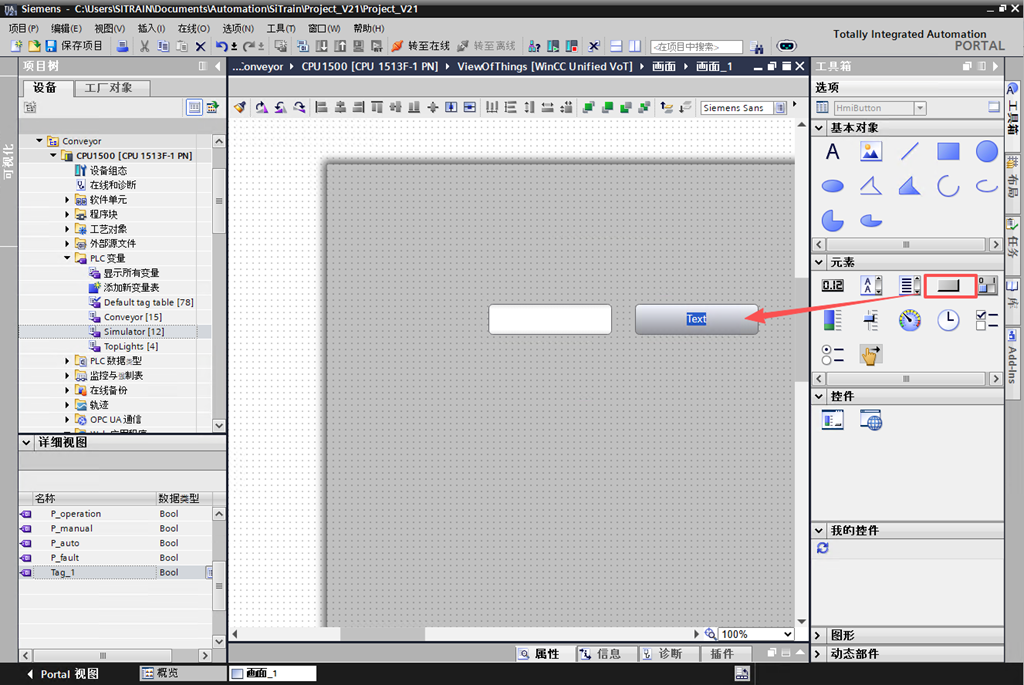The width and height of the screenshot is (1024, 685).
Task: Collapse the 基本对象 palette section
Action: [820, 128]
